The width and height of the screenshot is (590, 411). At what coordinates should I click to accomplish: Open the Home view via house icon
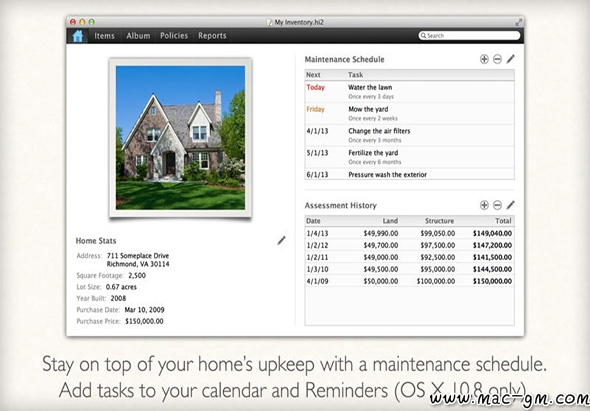click(78, 36)
